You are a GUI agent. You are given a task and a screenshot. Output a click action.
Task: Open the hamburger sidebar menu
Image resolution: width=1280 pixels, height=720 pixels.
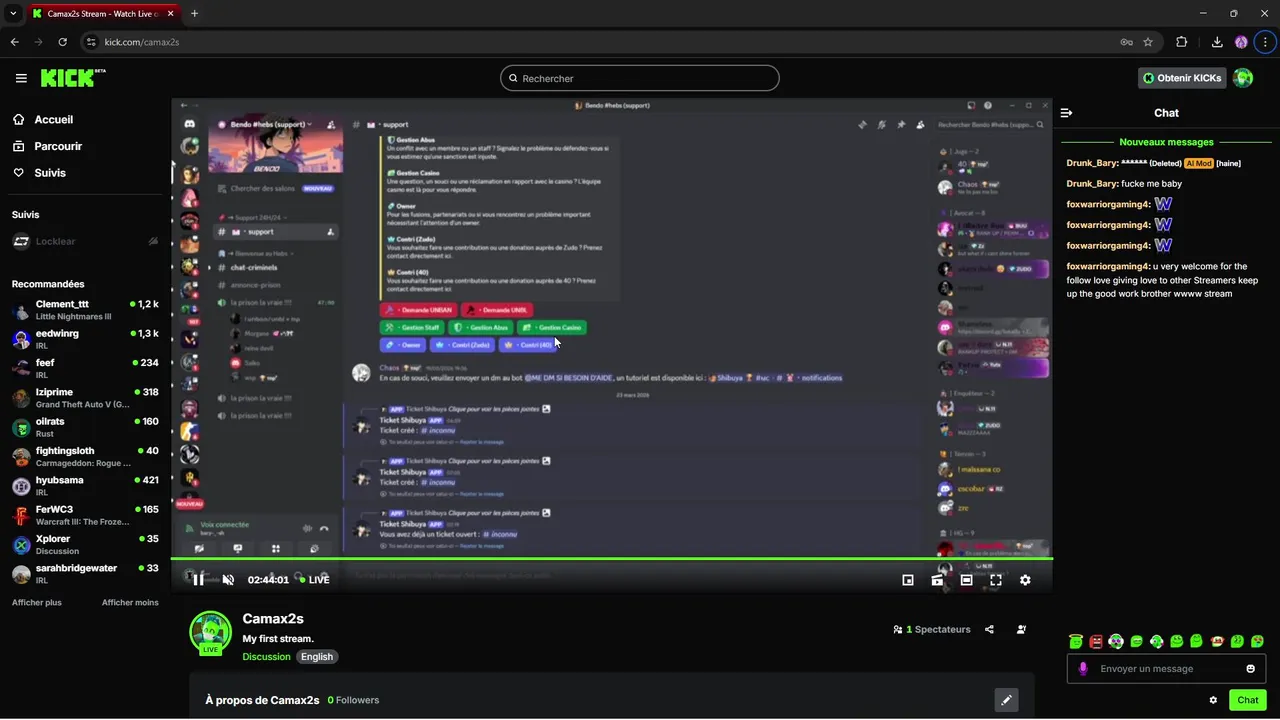coord(21,78)
